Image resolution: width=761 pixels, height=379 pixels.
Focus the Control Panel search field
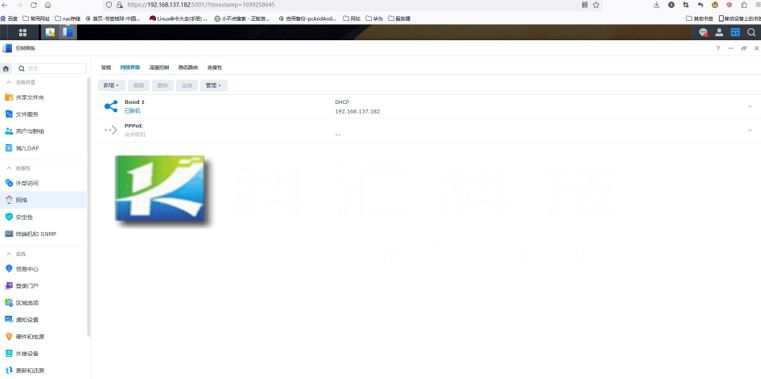click(50, 68)
